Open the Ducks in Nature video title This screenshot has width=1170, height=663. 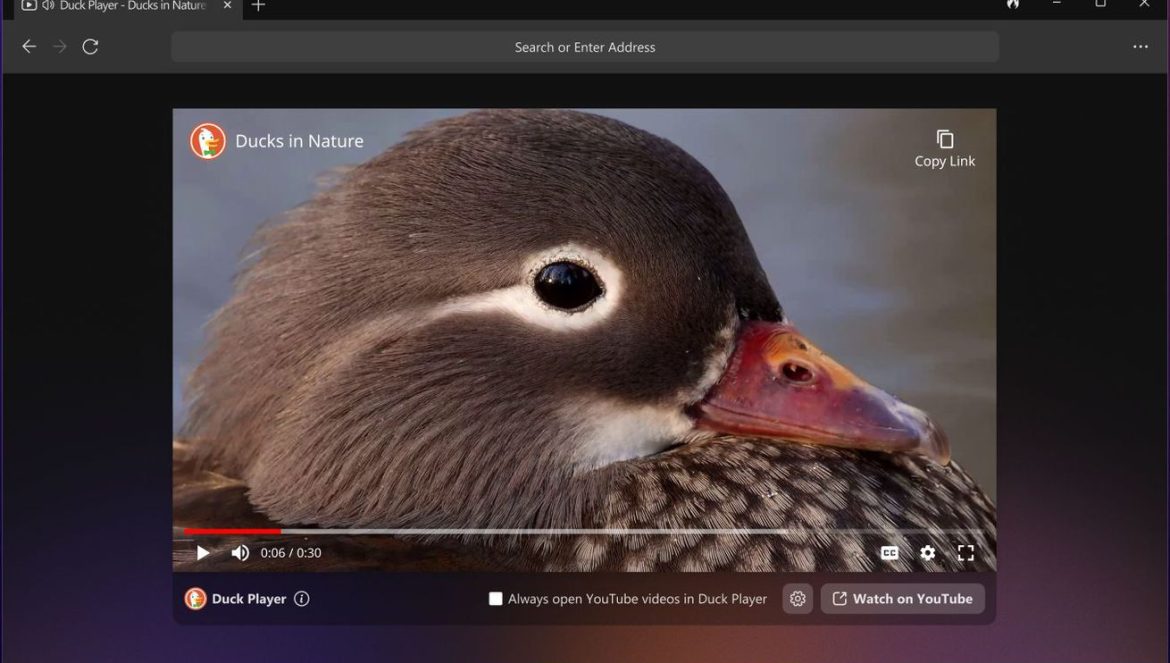pyautogui.click(x=299, y=141)
